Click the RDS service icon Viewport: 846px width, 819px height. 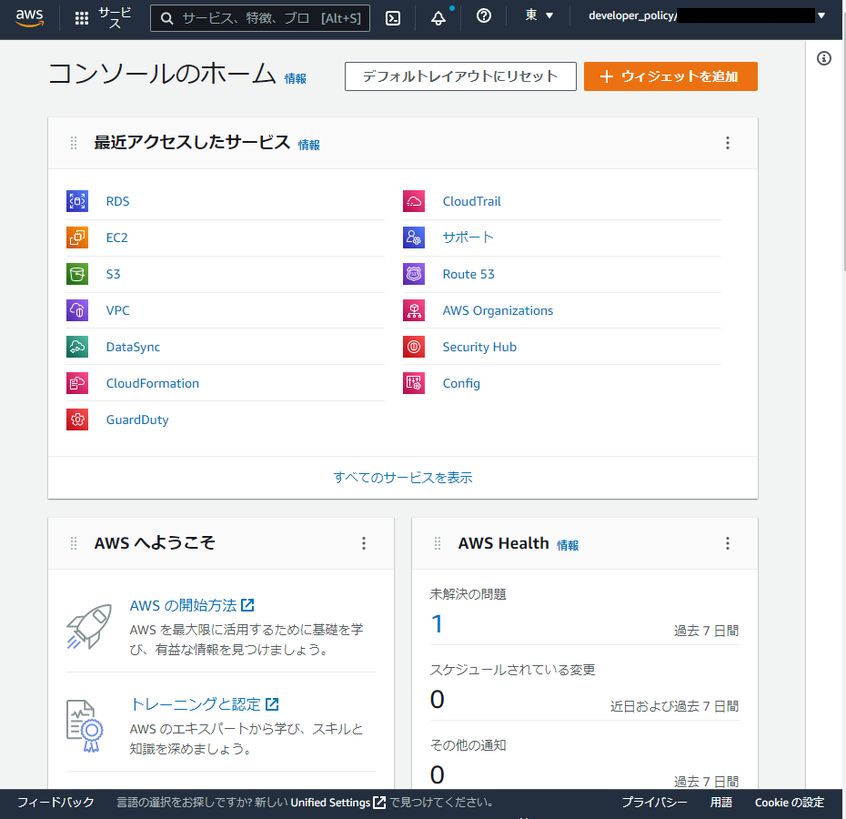(77, 201)
